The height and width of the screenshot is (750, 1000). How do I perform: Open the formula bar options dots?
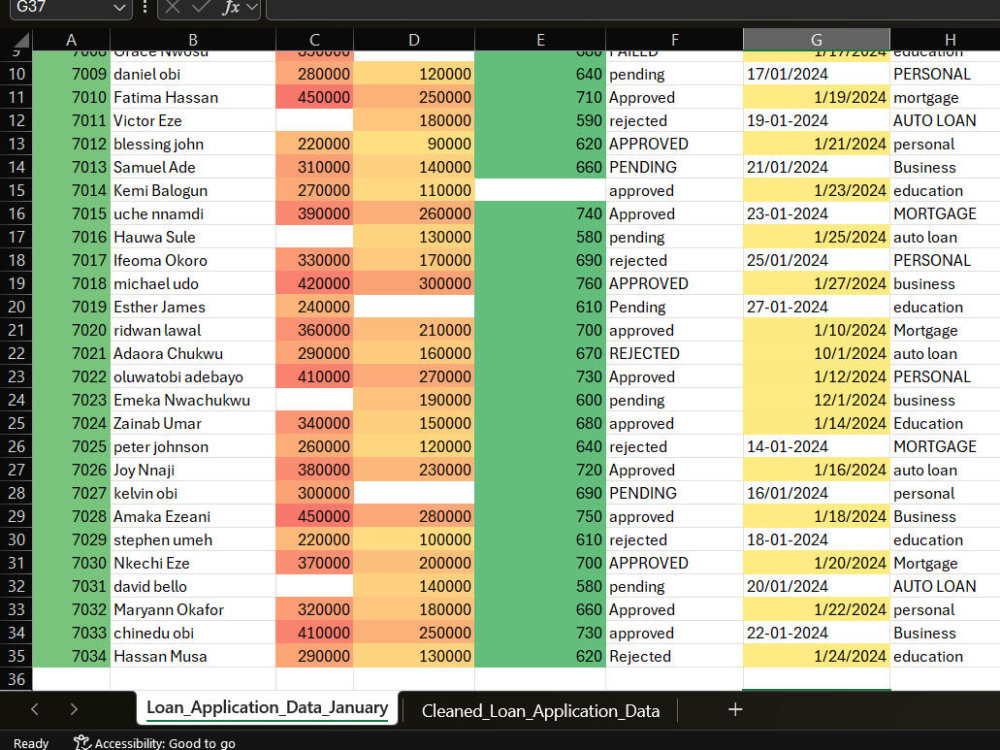[145, 7]
